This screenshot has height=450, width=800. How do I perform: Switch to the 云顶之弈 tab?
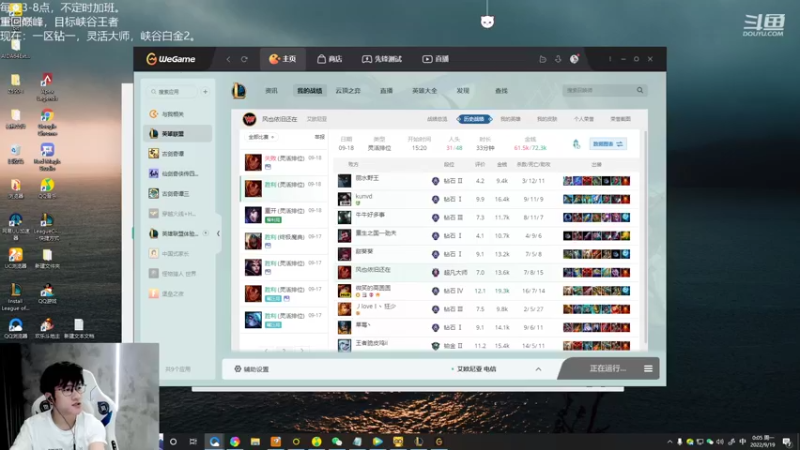pos(348,91)
